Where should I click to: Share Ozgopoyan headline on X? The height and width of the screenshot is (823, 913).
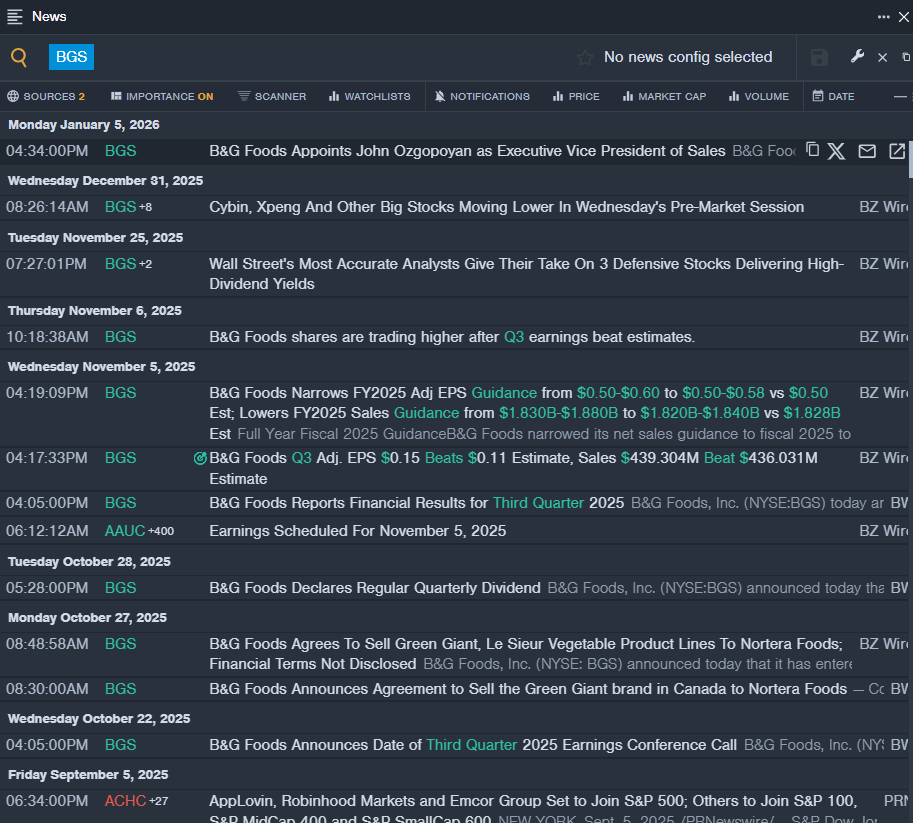click(836, 151)
